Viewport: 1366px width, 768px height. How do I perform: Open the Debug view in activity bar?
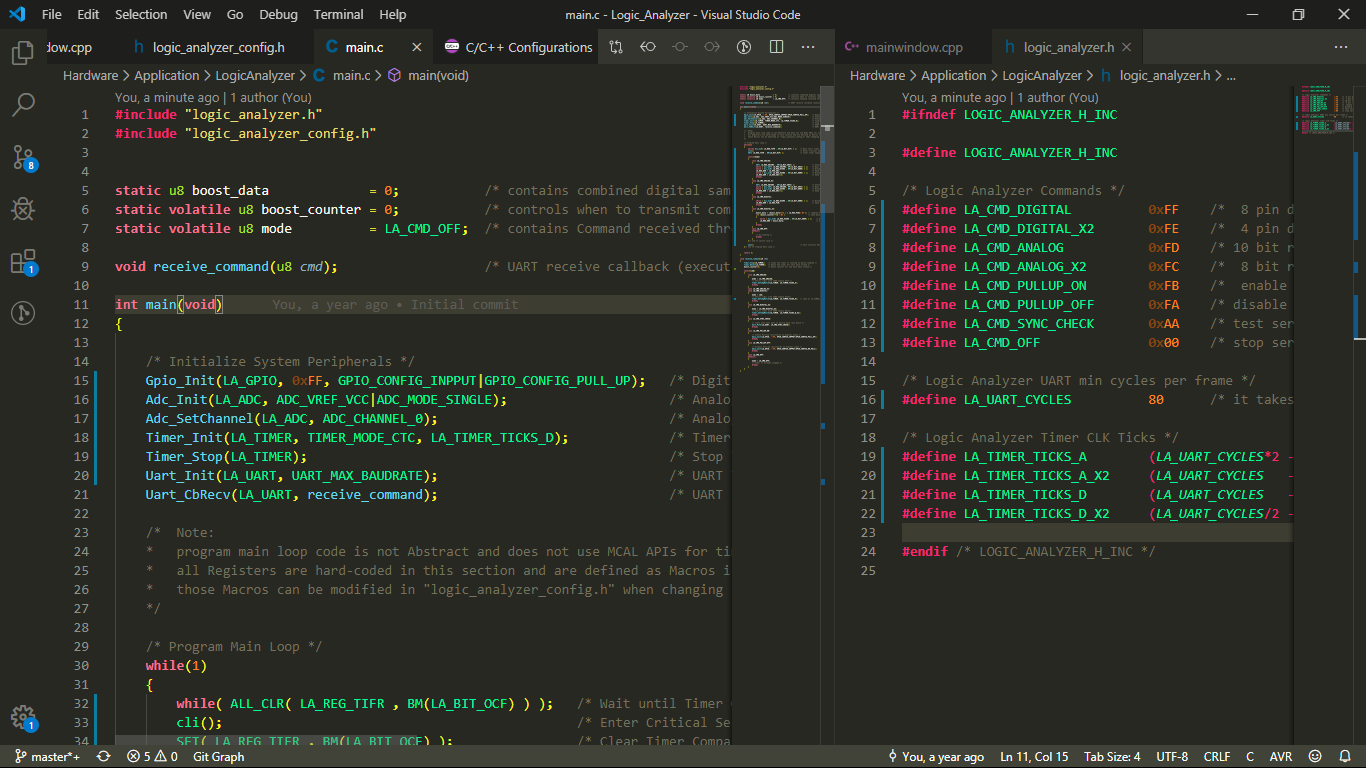click(22, 209)
